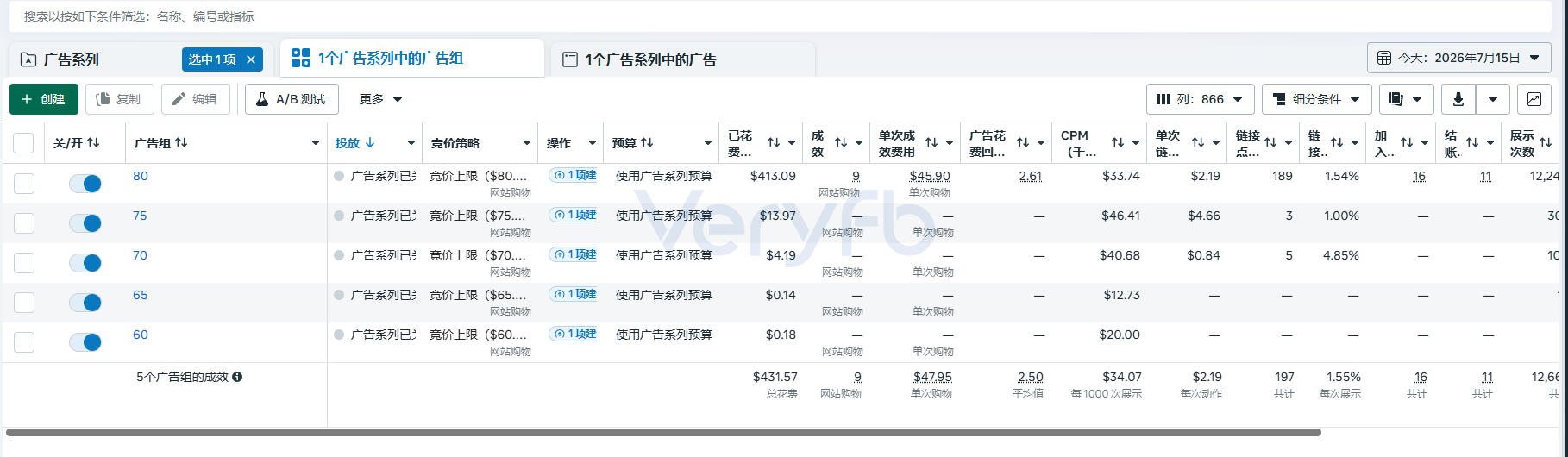Tick the checkbox for ad set 80
1568x457 pixels.
(x=24, y=184)
